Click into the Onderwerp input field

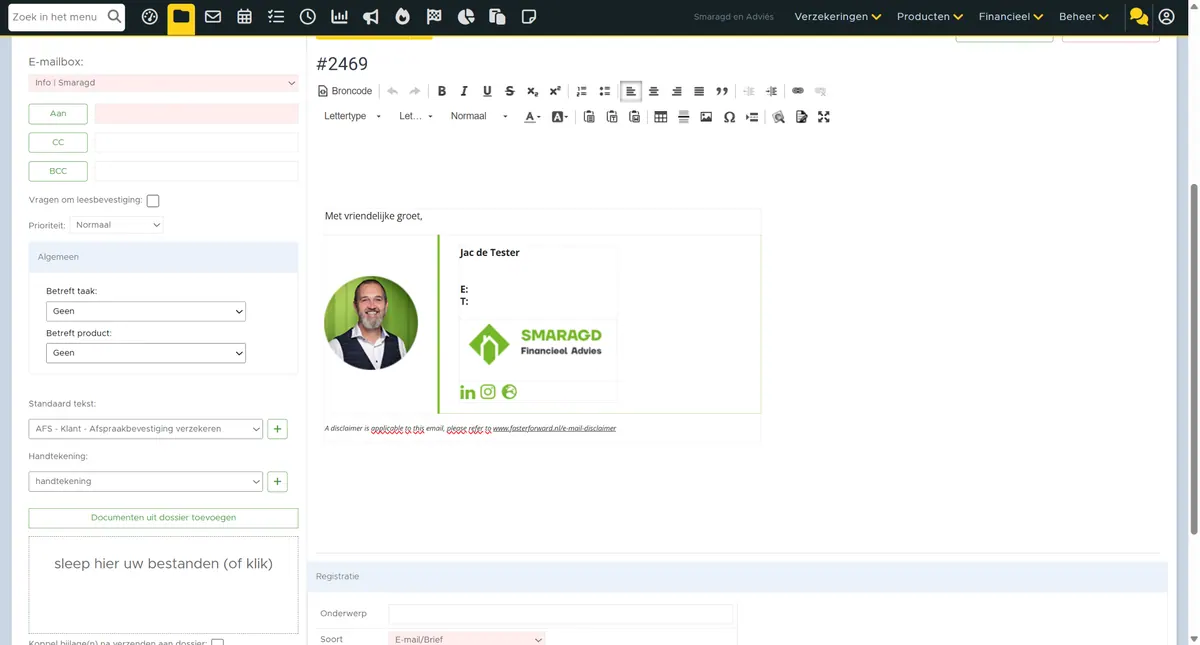[561, 614]
